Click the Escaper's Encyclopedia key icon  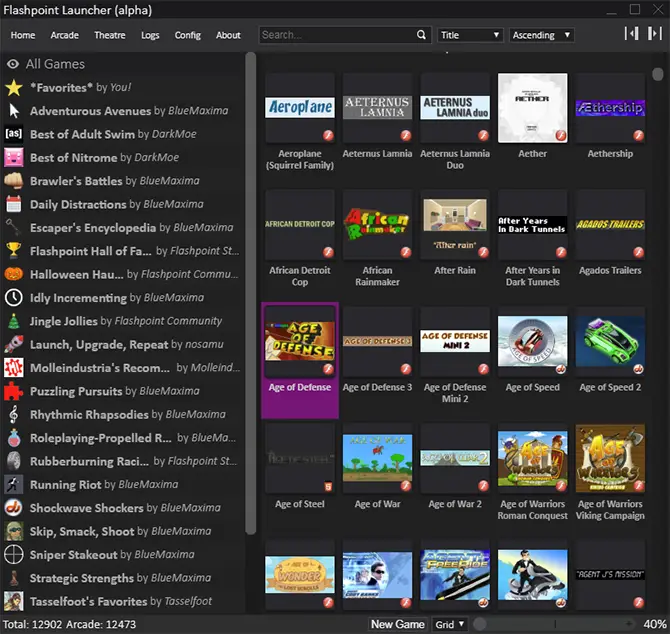(14, 228)
